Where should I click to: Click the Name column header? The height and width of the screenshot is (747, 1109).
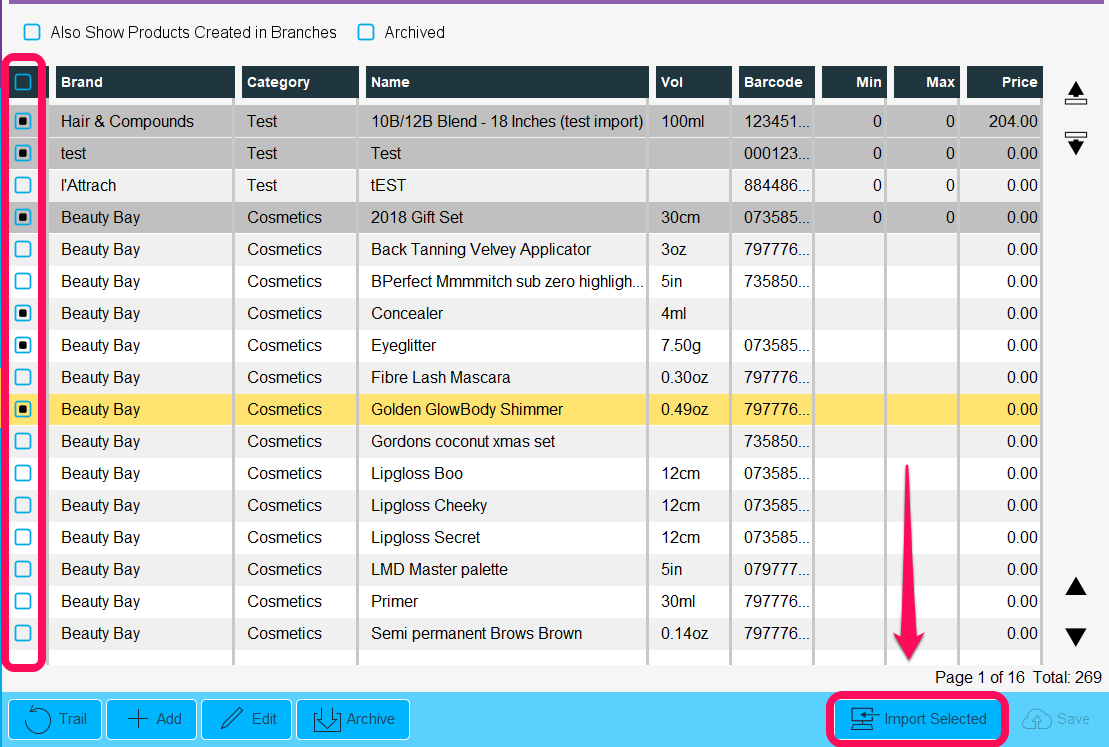point(507,82)
